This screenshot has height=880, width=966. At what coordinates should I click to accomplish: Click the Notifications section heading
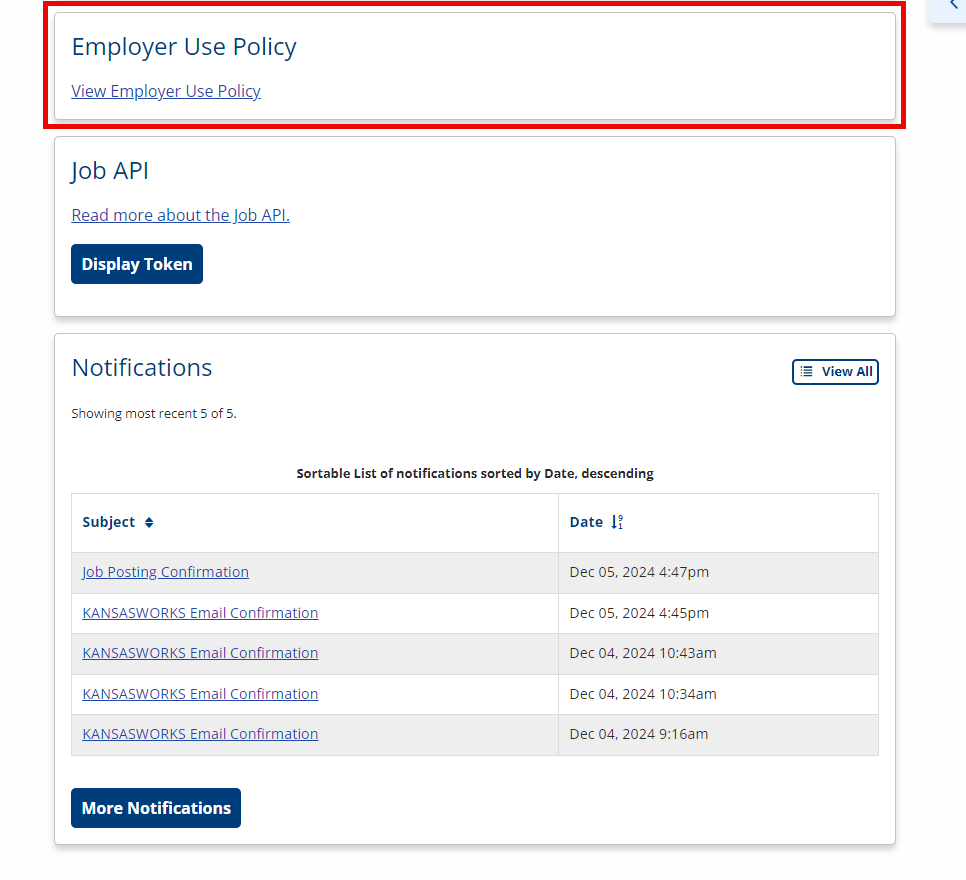click(142, 368)
